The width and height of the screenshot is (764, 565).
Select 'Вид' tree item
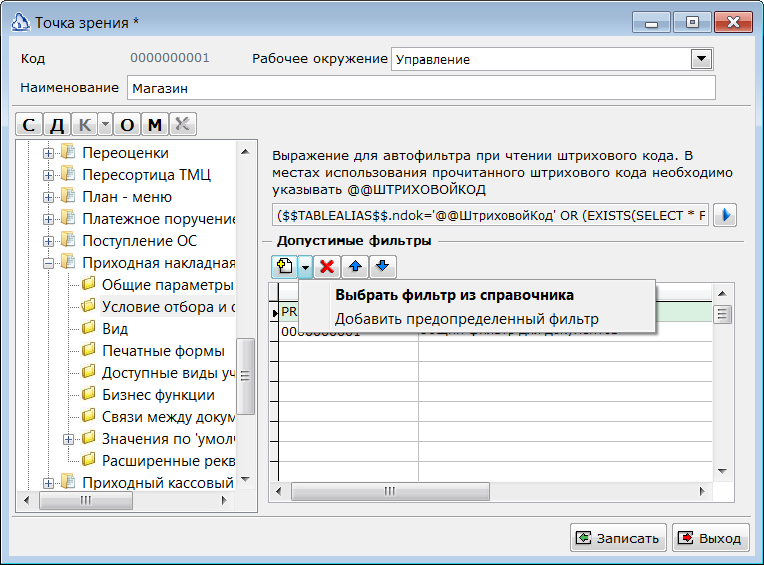115,329
